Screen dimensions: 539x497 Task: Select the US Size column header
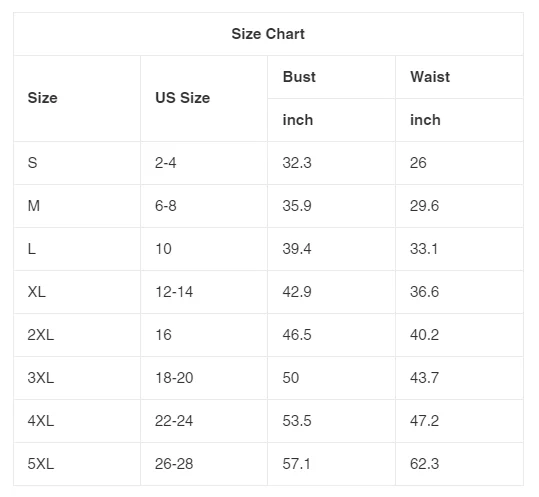tap(183, 98)
